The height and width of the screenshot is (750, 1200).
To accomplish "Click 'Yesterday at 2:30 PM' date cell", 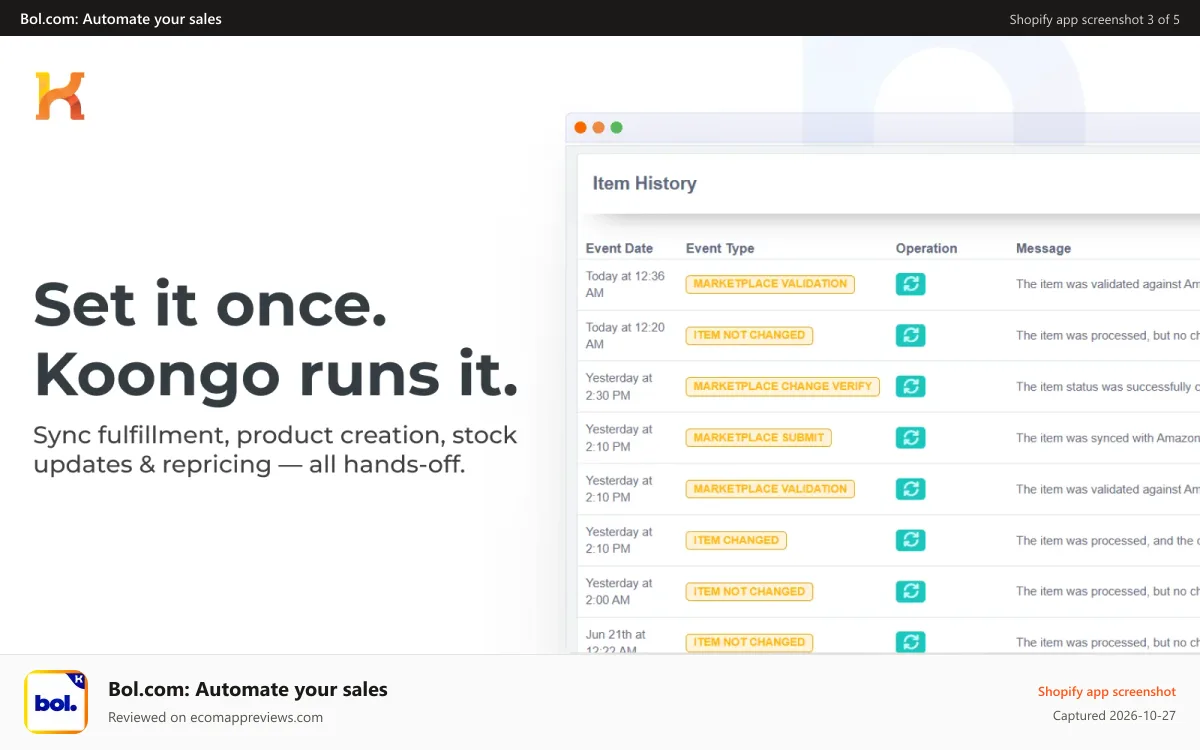I will [619, 386].
